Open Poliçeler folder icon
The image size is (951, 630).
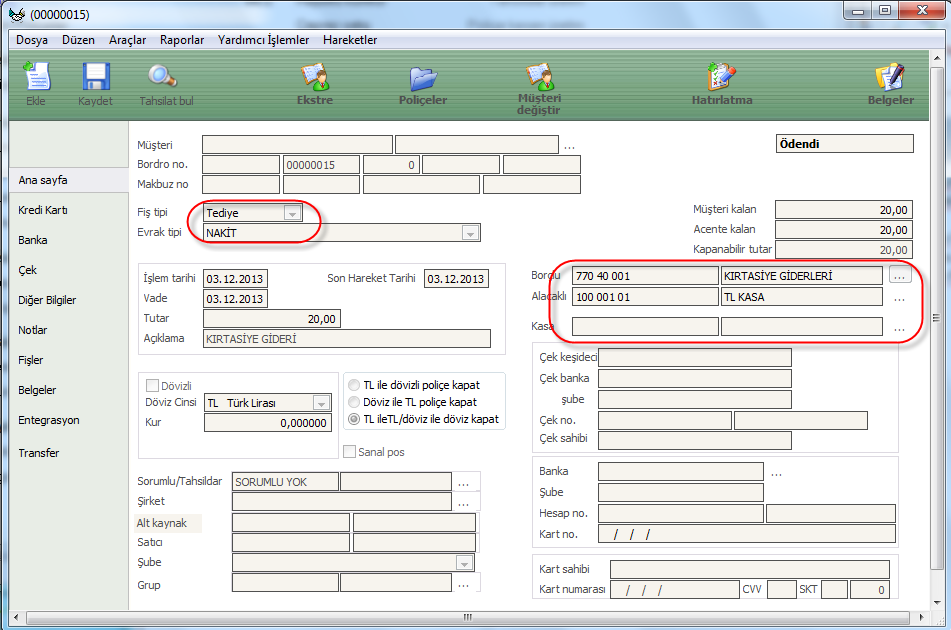[423, 78]
